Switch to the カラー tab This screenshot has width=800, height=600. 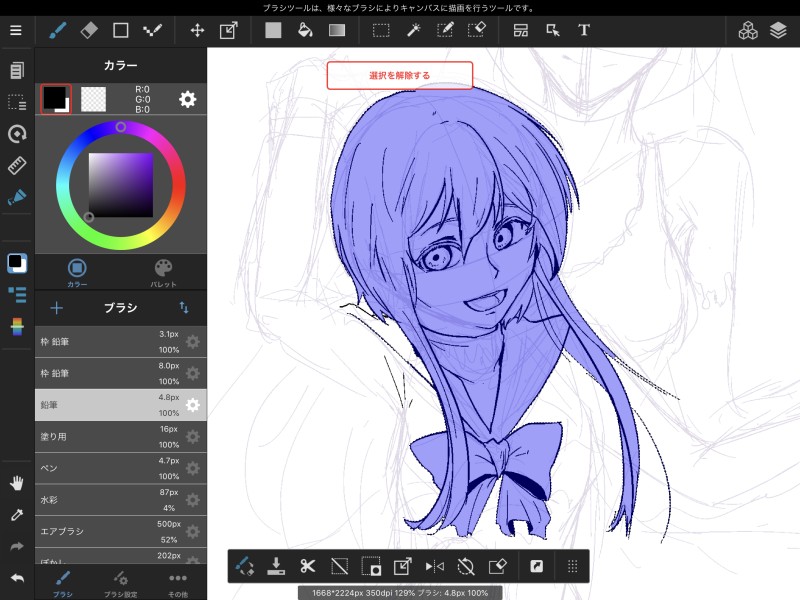(x=77, y=272)
